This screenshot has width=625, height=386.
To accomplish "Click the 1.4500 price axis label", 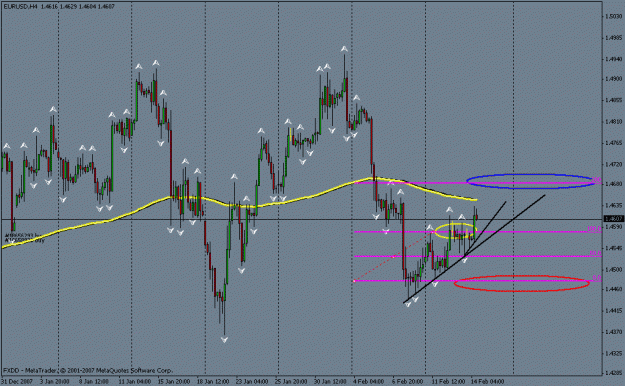I will click(614, 270).
